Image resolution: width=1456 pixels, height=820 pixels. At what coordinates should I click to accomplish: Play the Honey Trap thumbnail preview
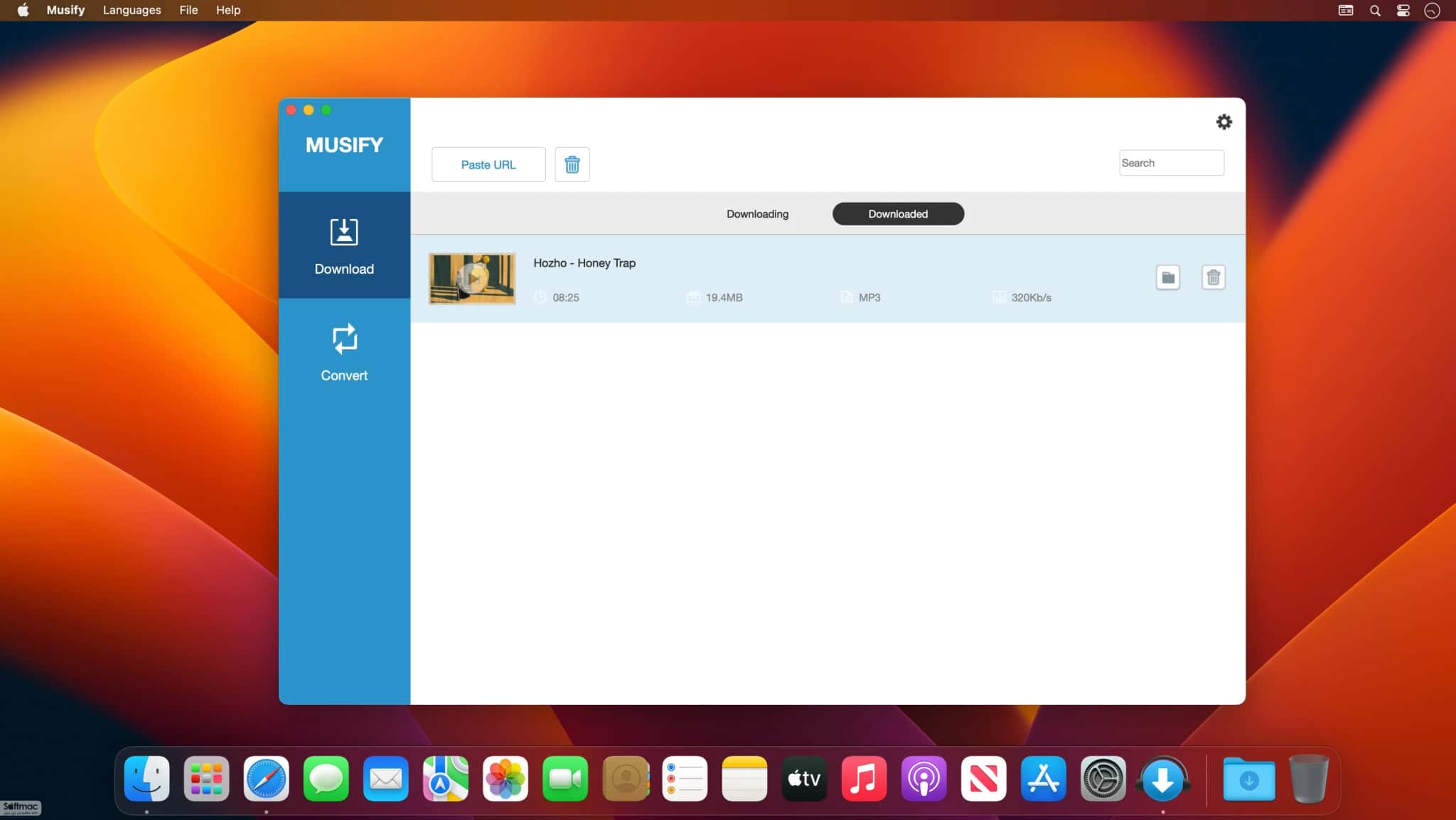point(472,279)
